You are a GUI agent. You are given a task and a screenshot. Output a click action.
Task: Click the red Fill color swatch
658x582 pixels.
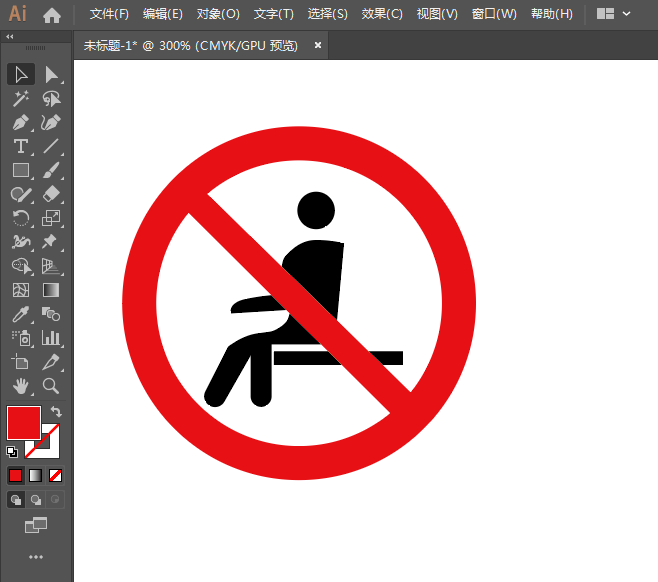[23, 422]
